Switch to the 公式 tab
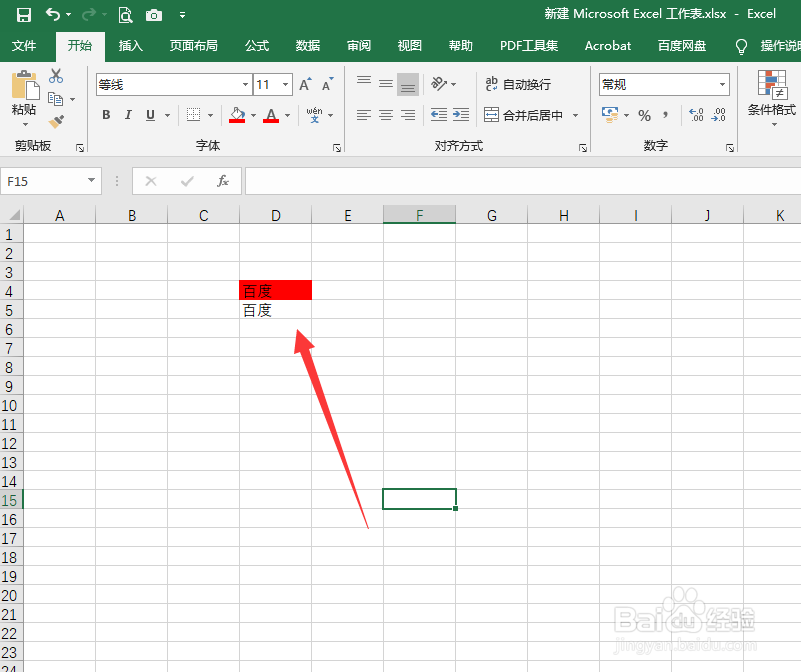Viewport: 801px width, 672px height. coord(257,46)
